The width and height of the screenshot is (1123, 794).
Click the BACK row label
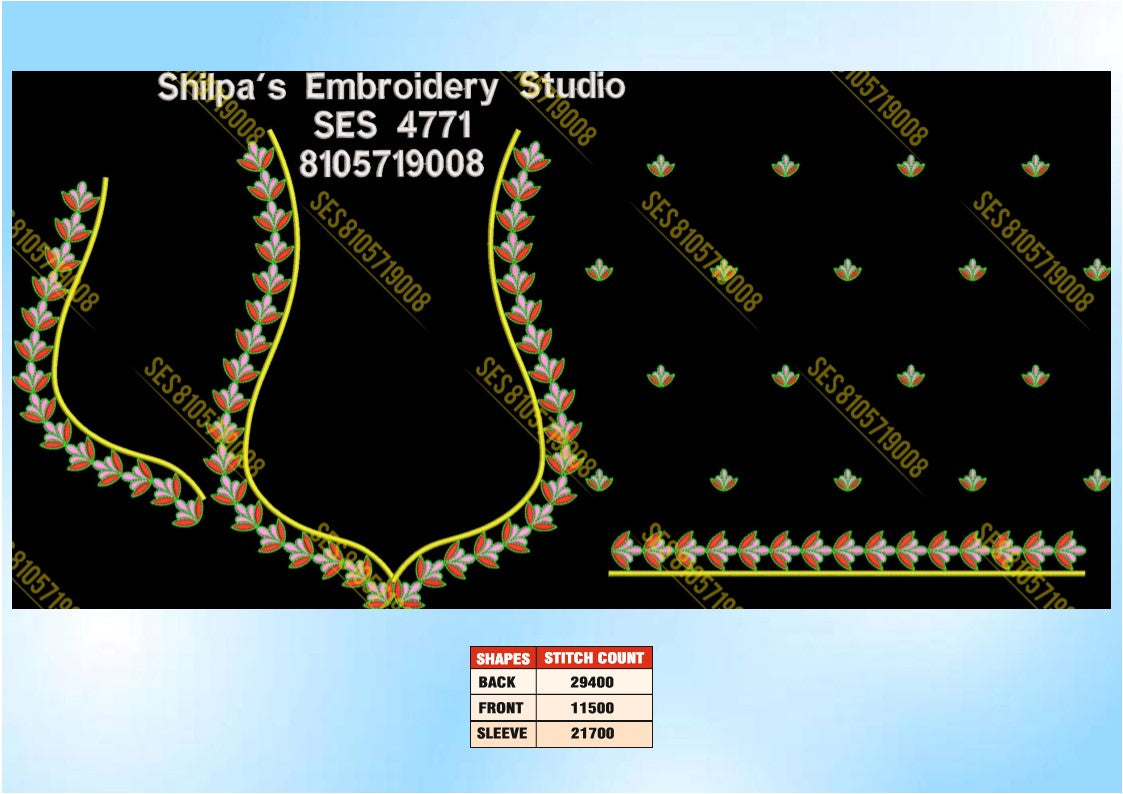(497, 682)
